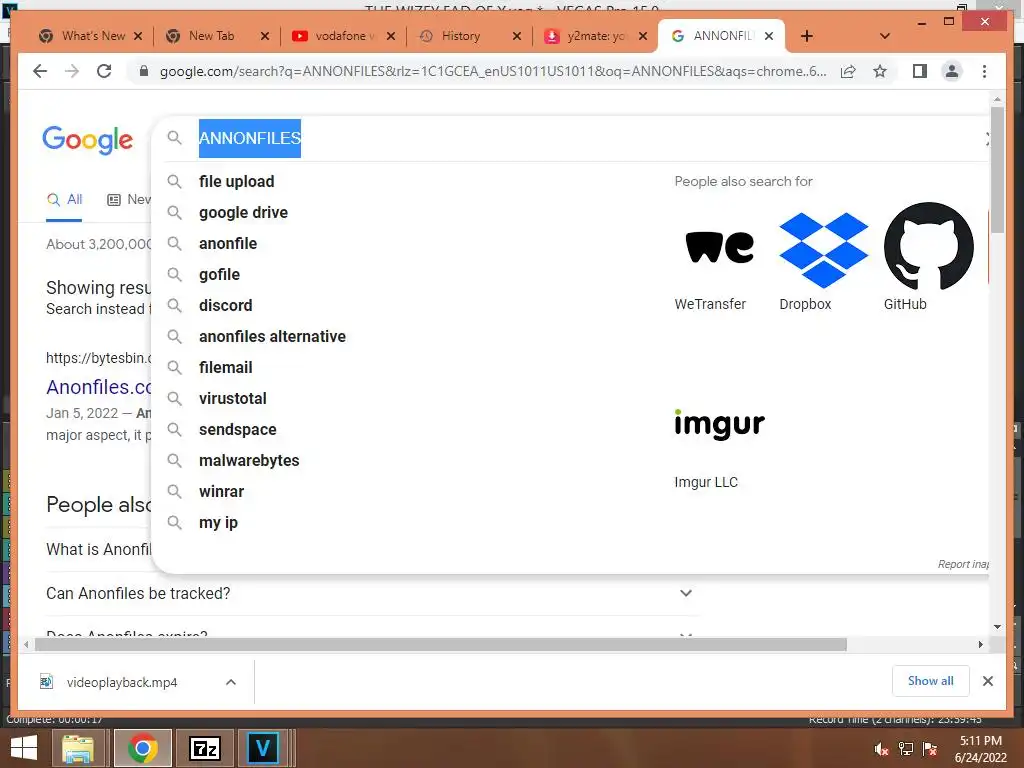Viewport: 1024px width, 768px height.
Task: Open the GitHub logo suggestion
Action: coord(928,247)
